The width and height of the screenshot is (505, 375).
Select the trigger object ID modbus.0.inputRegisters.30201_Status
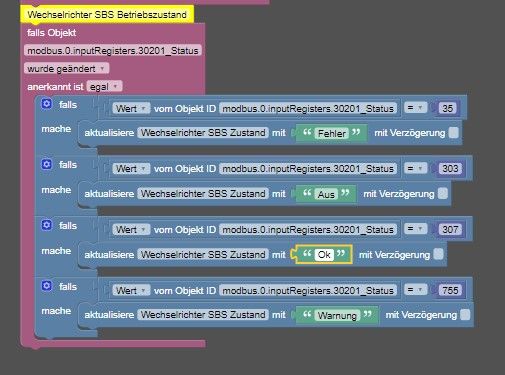coord(113,51)
